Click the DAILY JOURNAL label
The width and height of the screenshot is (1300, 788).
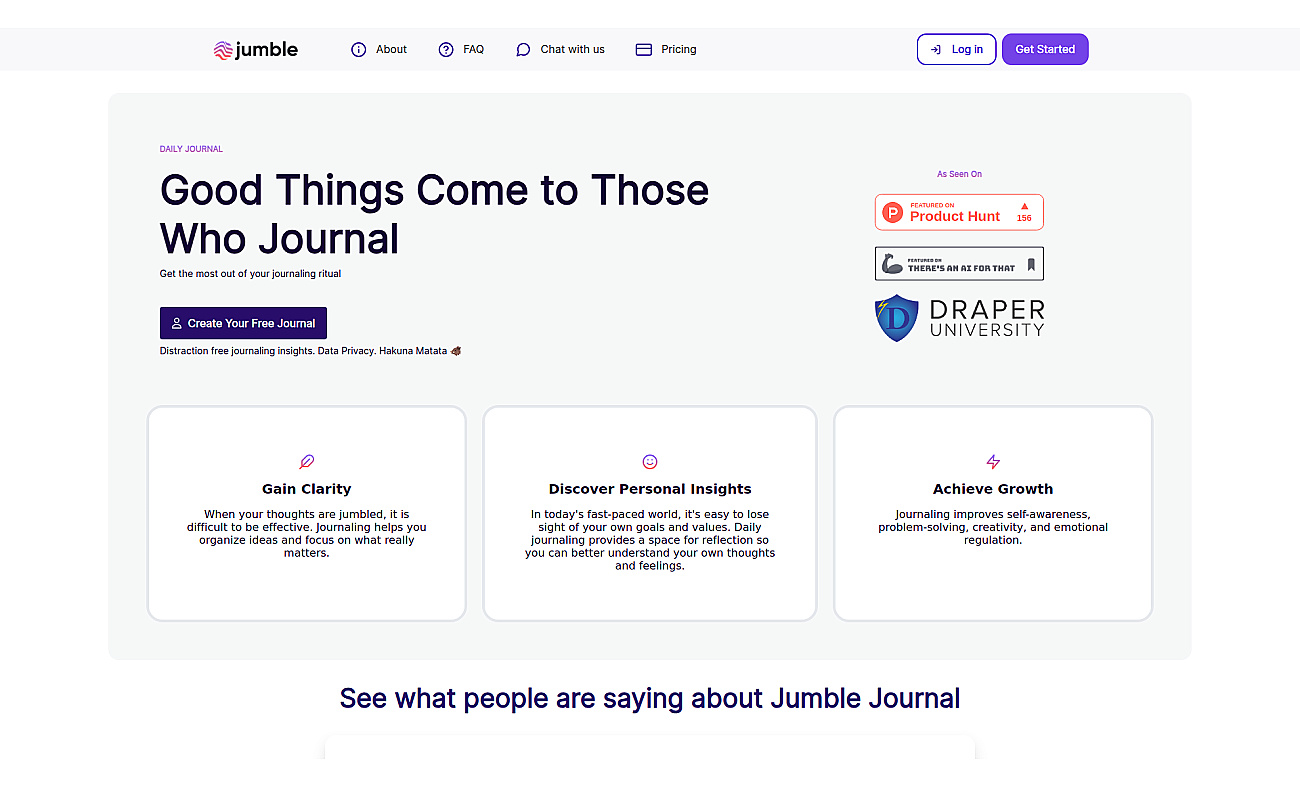pyautogui.click(x=191, y=149)
